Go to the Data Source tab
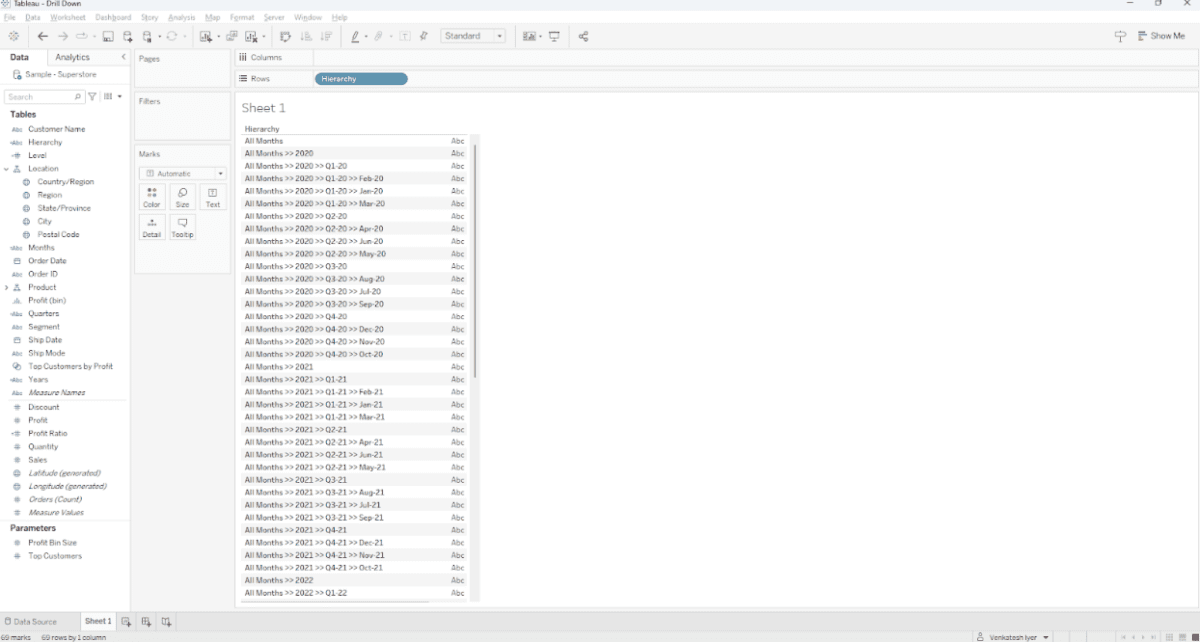 tap(30, 622)
